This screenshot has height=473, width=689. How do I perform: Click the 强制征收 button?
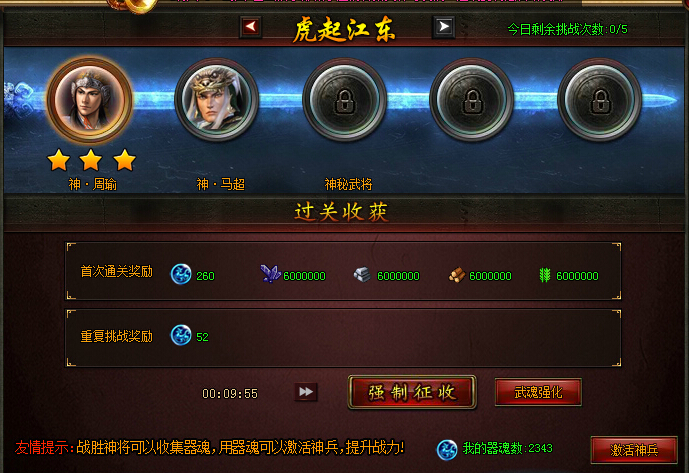[412, 392]
